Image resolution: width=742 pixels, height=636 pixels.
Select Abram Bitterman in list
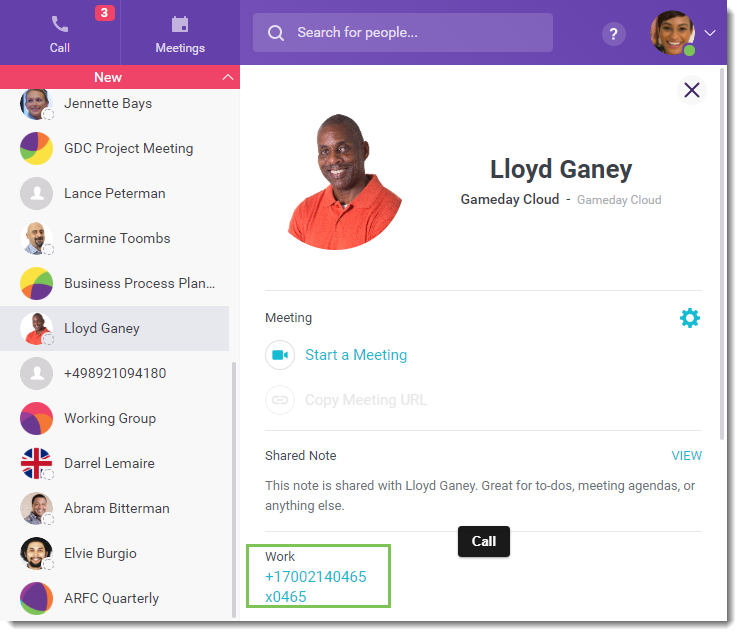pyautogui.click(x=115, y=508)
